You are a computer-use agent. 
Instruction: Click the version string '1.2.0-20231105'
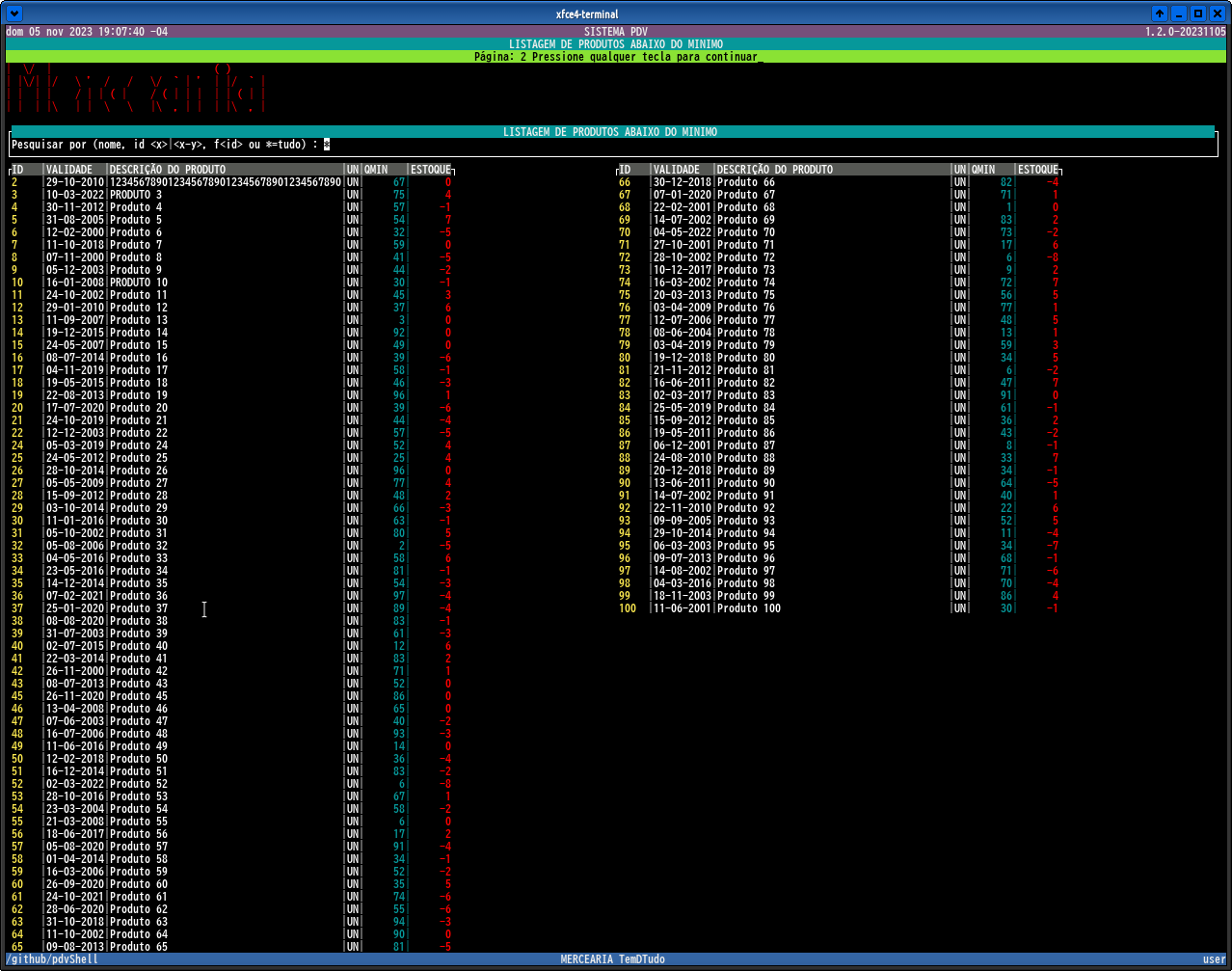point(1185,32)
